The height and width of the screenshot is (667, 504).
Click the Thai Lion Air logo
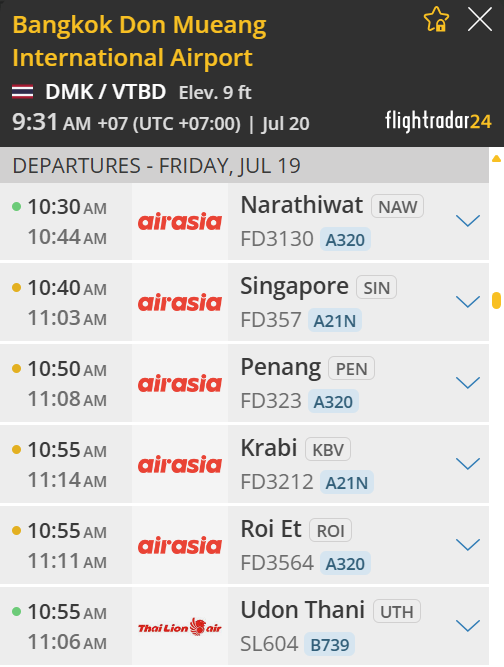179,627
